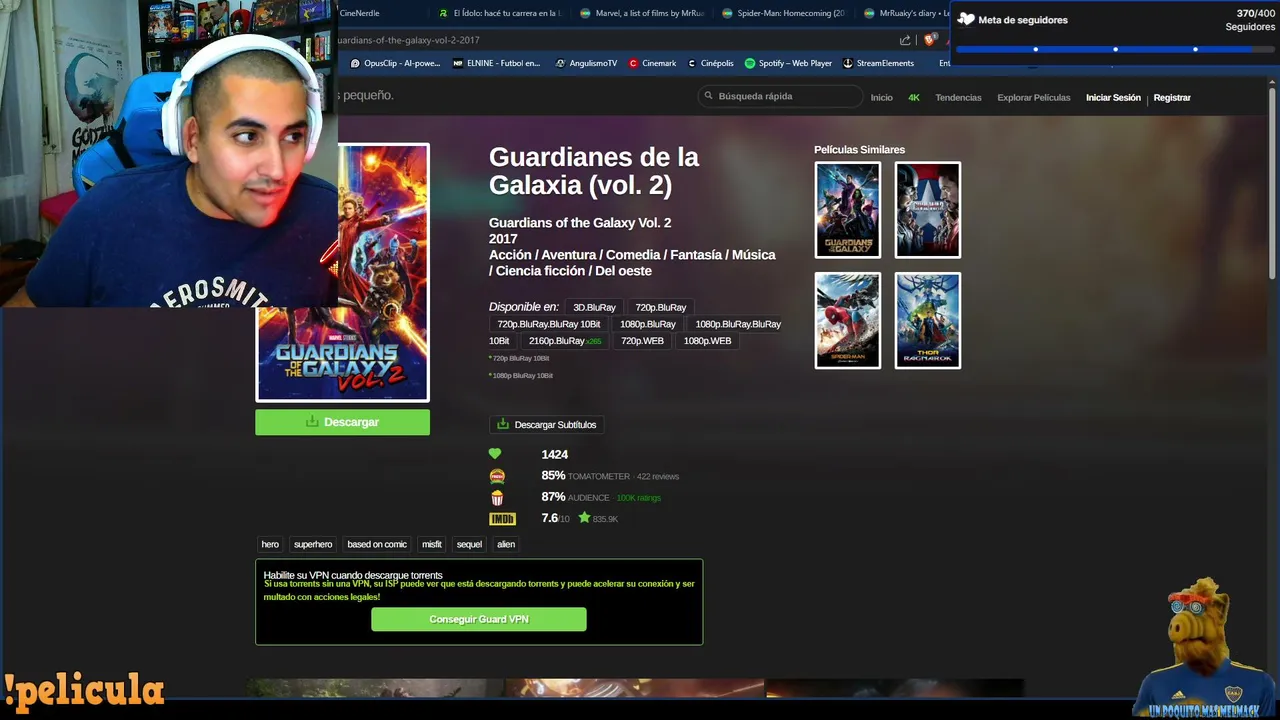Click the misfit tag
The height and width of the screenshot is (720, 1280).
(x=432, y=544)
